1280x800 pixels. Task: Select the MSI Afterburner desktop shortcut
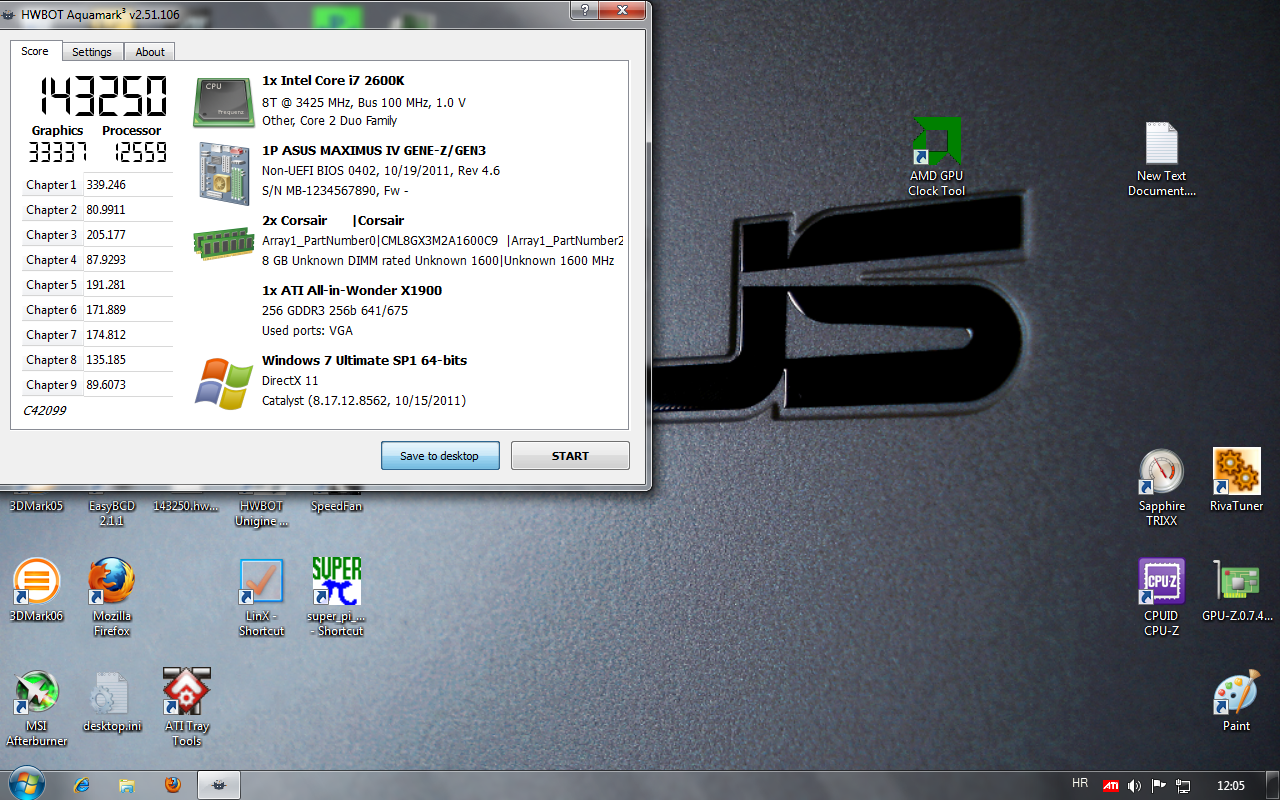tap(37, 708)
